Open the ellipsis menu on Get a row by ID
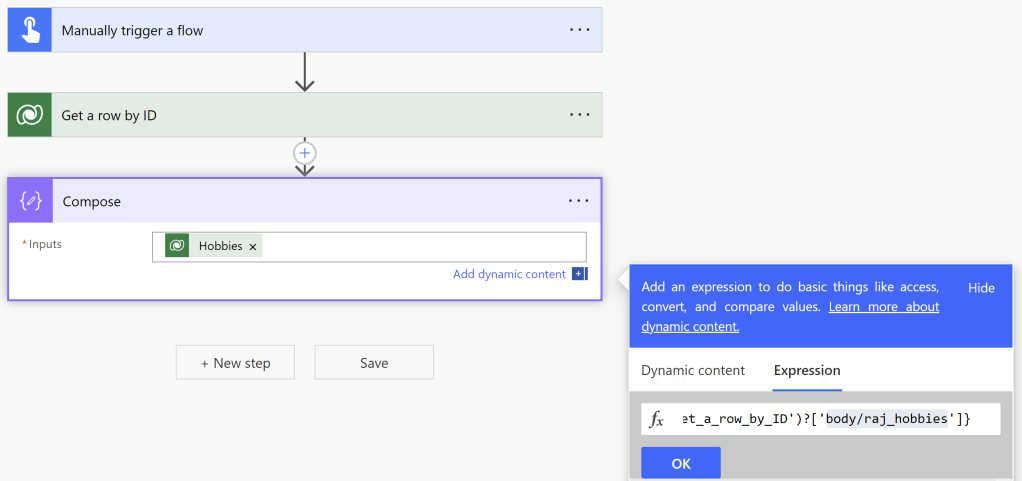1022x481 pixels. pos(580,115)
